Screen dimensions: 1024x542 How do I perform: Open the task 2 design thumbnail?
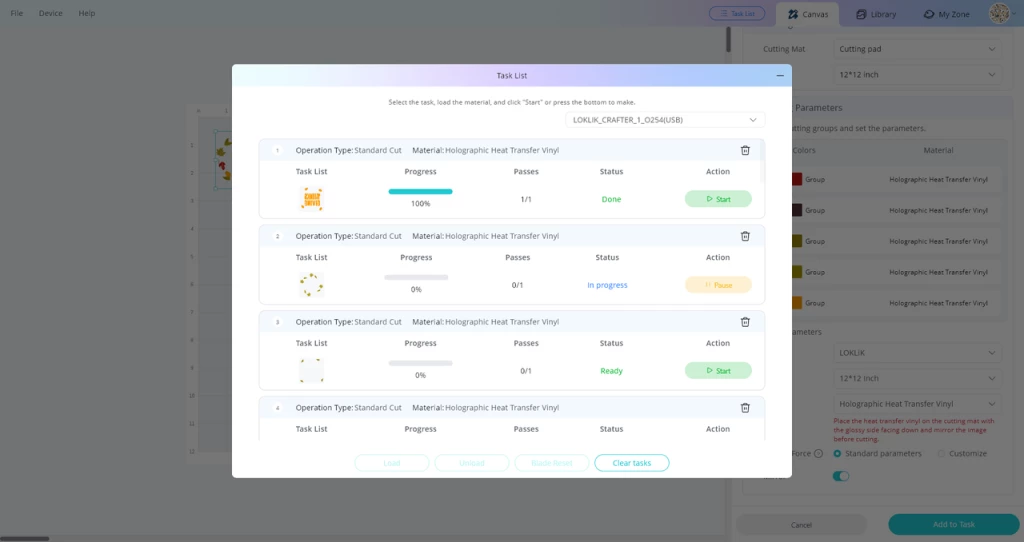(x=312, y=285)
